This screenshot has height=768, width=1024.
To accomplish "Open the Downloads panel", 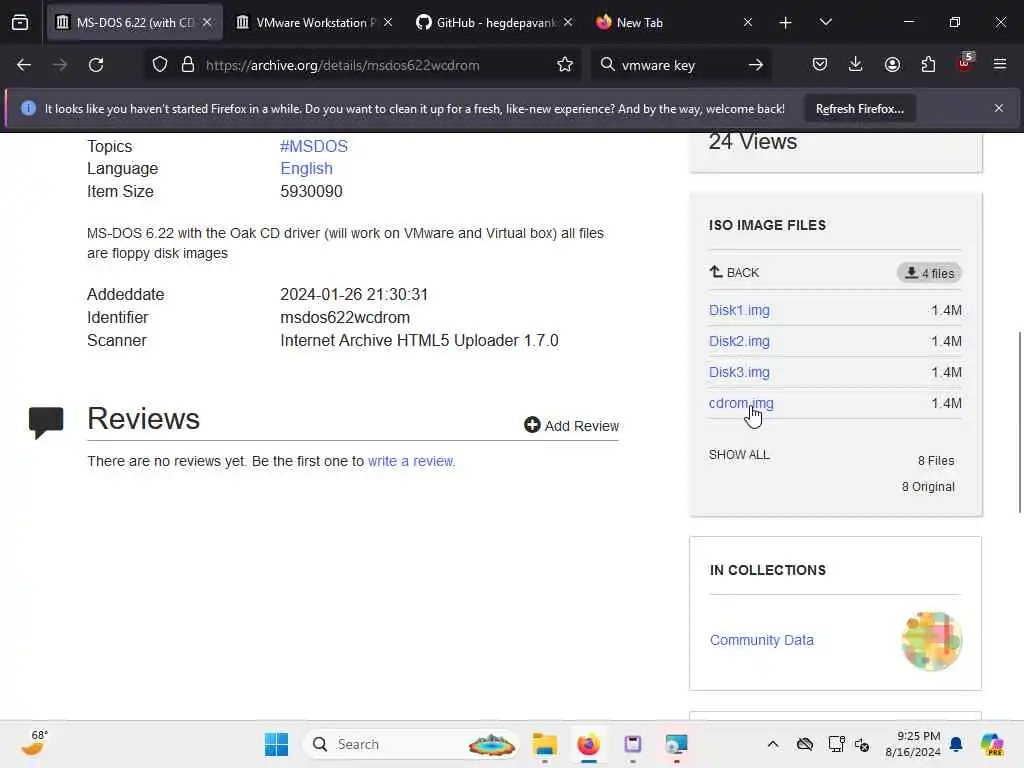I will tap(856, 65).
